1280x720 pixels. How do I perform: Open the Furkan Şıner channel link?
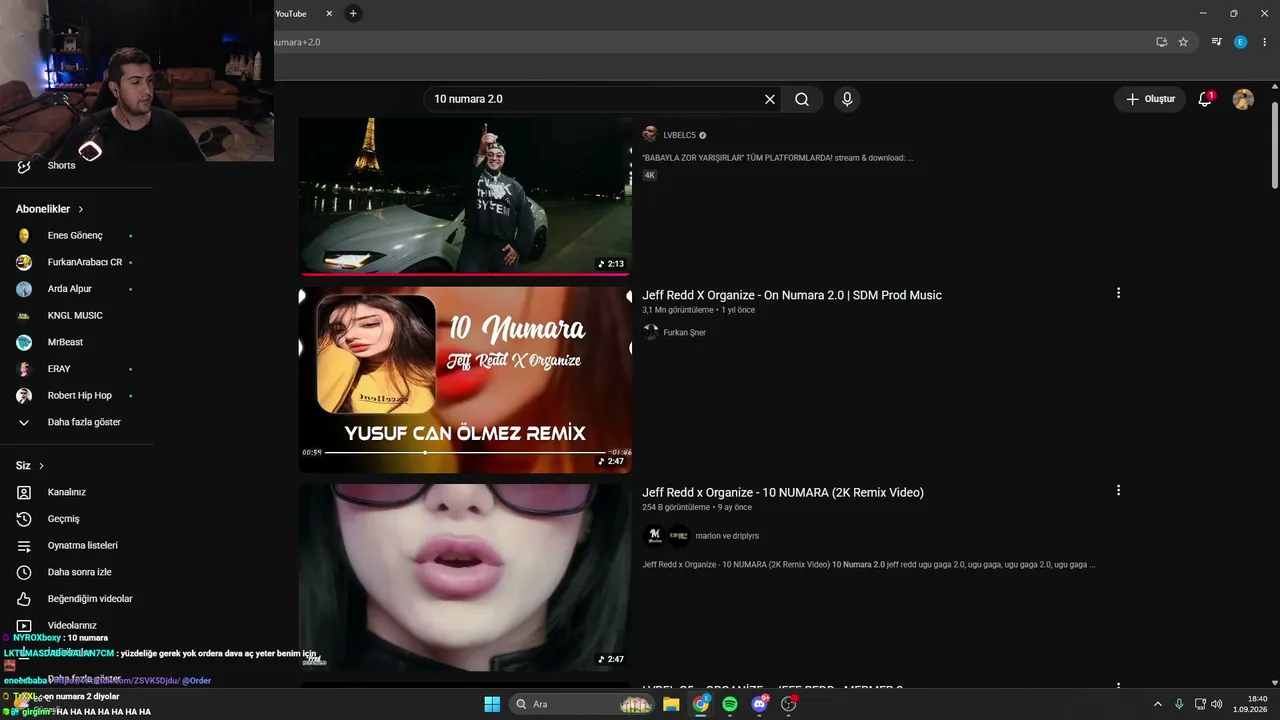coord(684,332)
